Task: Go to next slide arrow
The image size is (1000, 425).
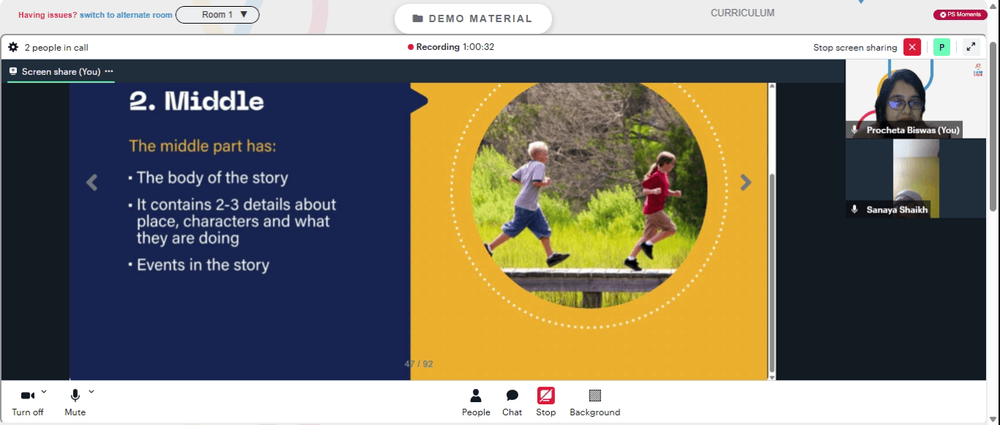Action: [746, 183]
